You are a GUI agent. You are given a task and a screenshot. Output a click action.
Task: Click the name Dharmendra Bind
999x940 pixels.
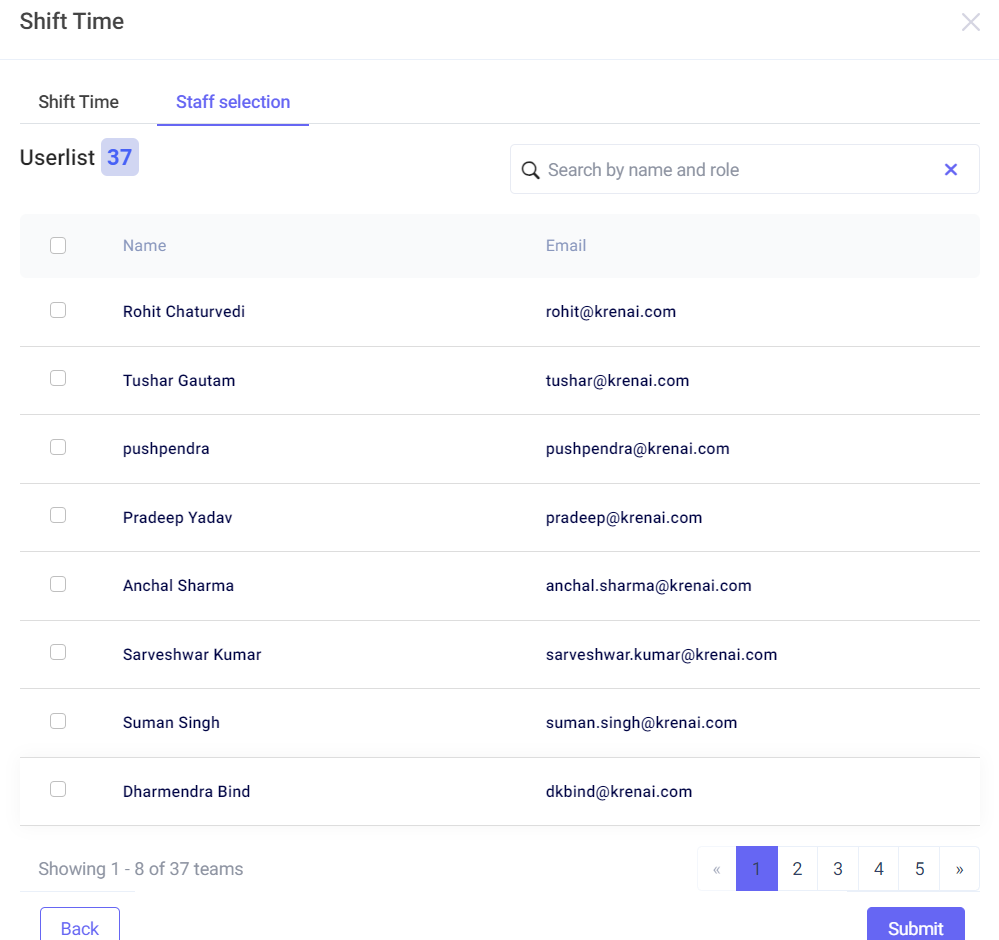(187, 792)
